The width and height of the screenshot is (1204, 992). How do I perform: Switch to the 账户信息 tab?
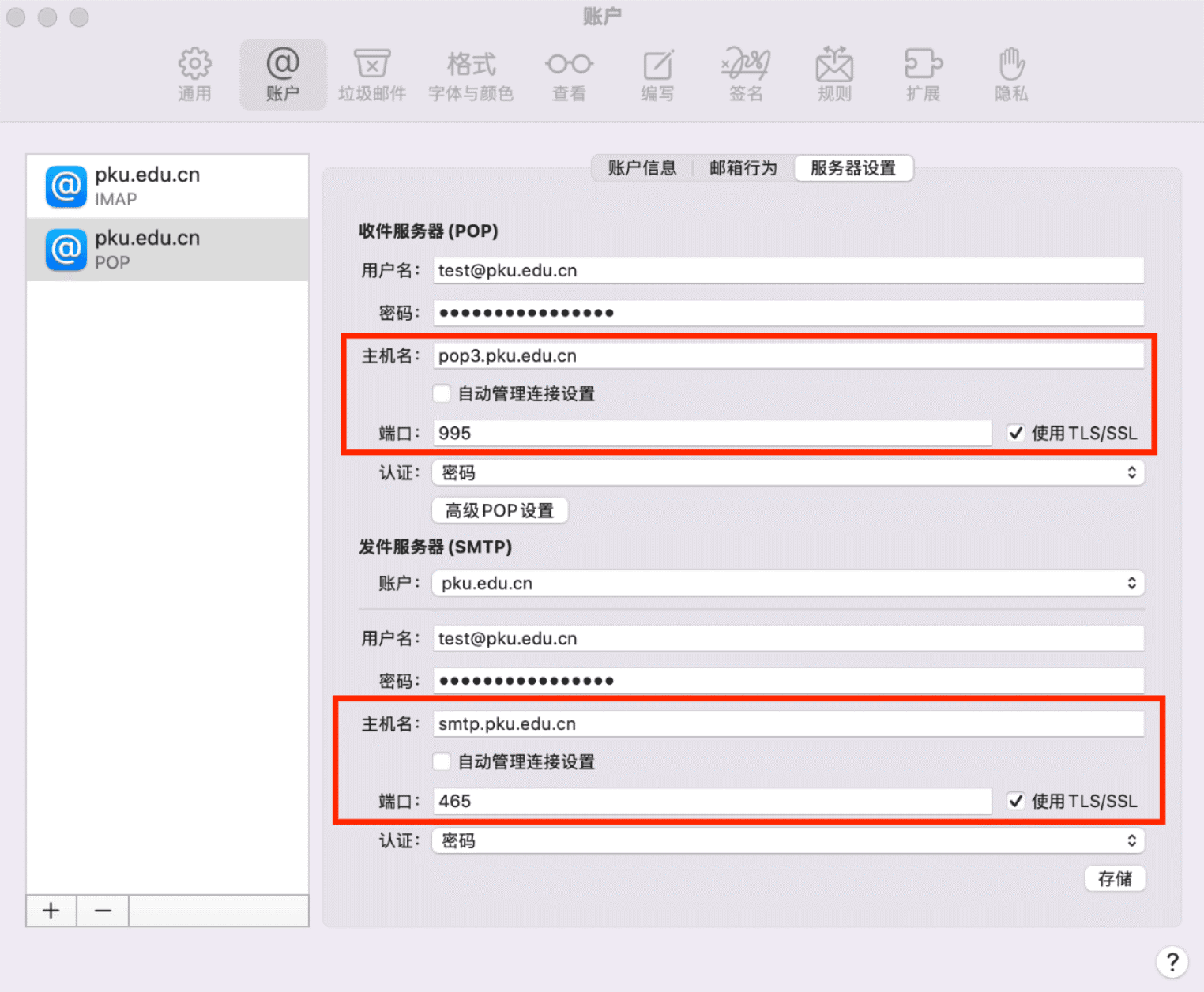[642, 168]
